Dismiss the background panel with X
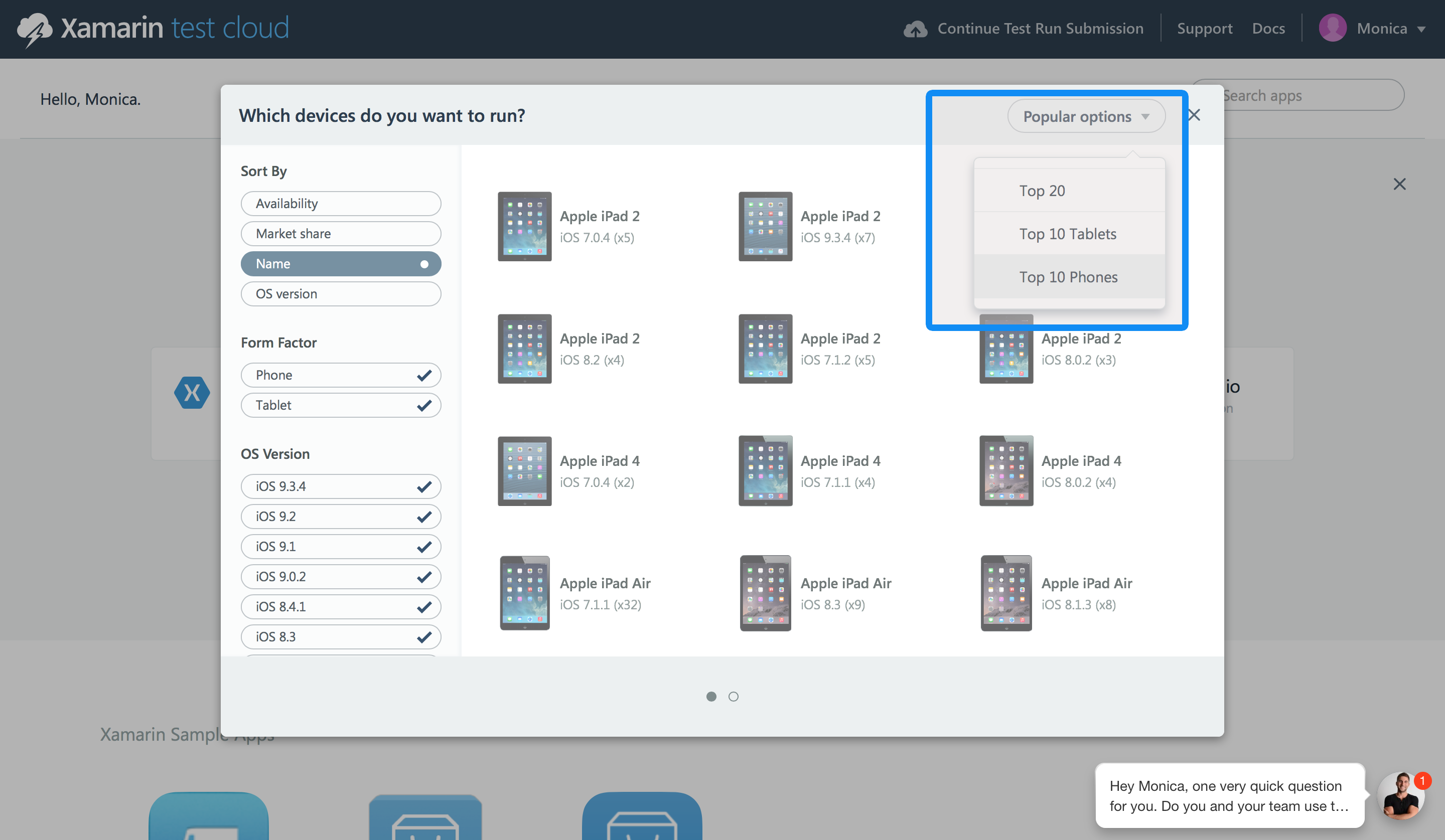The image size is (1445, 840). pos(1399,184)
